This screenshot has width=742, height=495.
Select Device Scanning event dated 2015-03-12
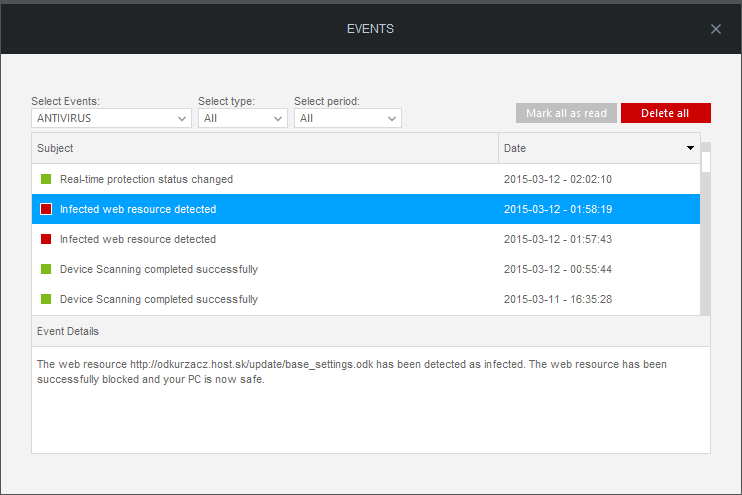(366, 269)
